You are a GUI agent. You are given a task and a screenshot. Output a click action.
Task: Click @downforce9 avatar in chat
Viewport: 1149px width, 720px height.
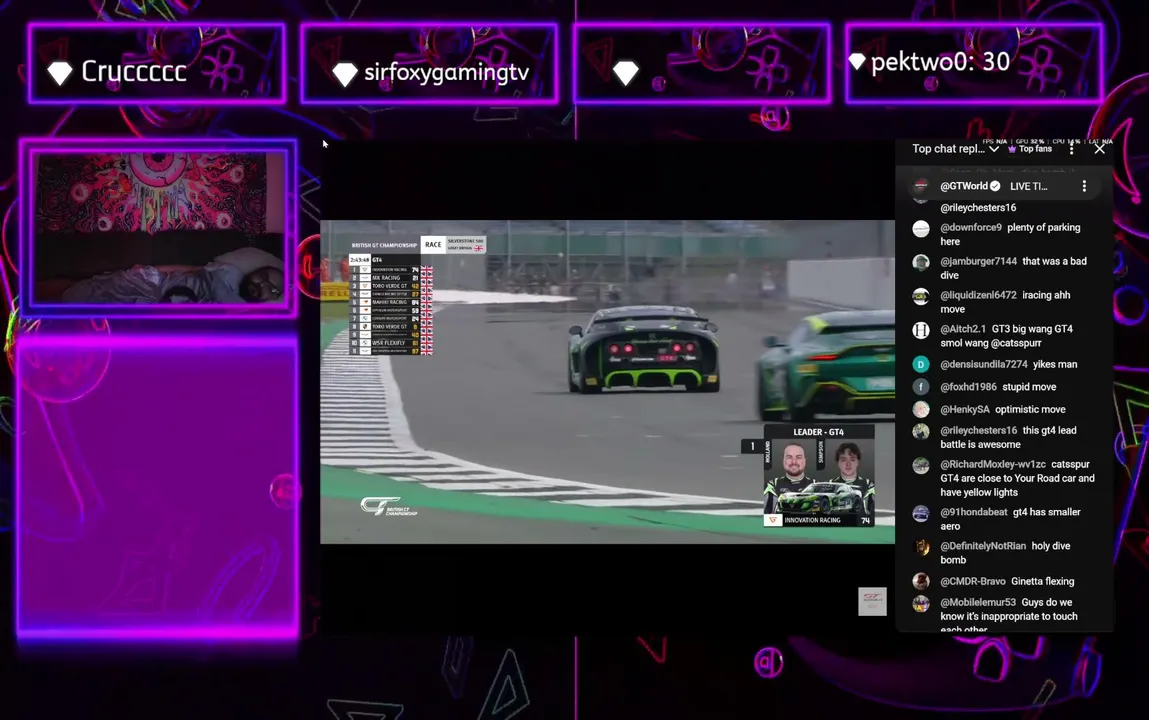tap(921, 229)
